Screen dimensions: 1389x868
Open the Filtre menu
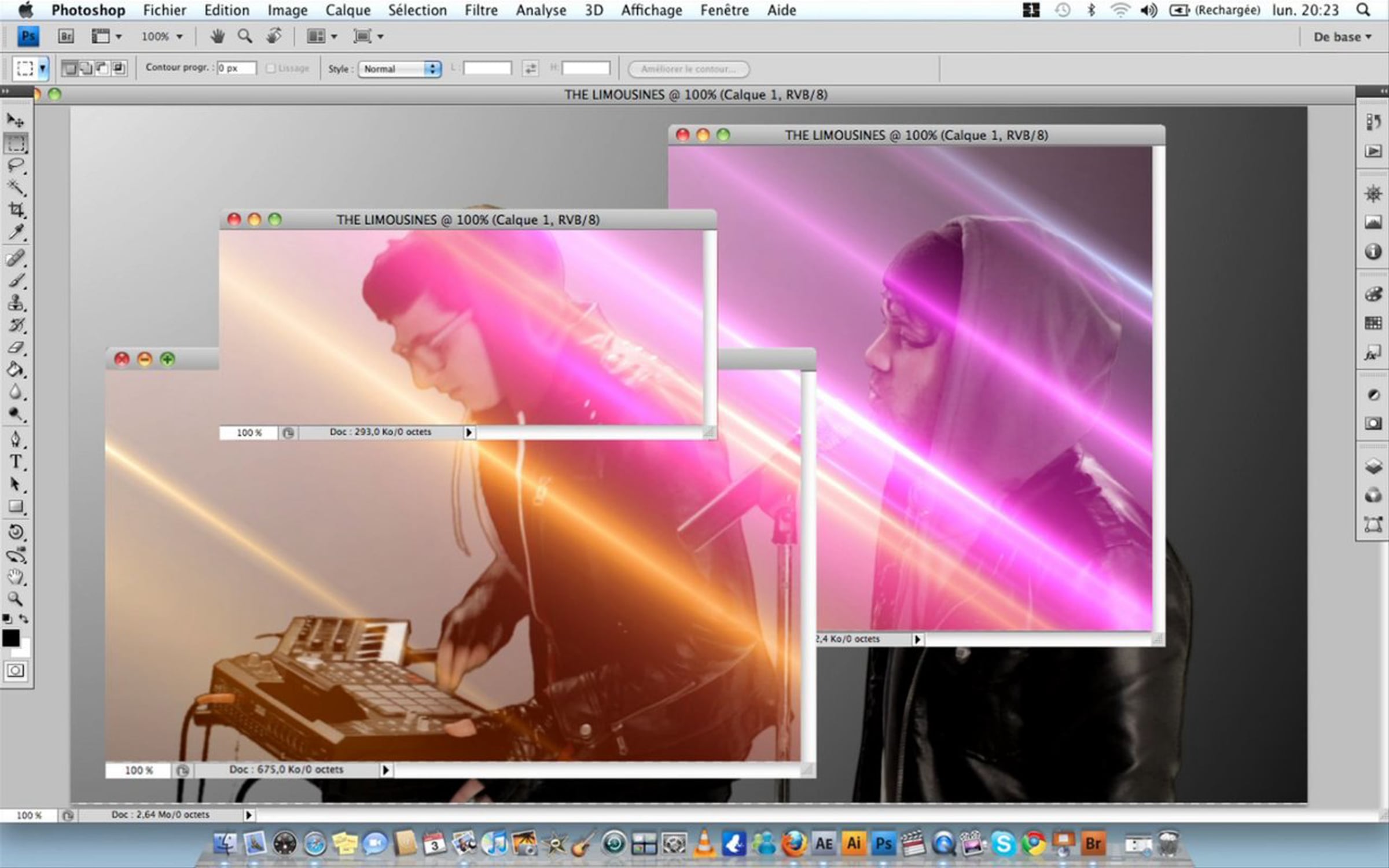(x=480, y=10)
